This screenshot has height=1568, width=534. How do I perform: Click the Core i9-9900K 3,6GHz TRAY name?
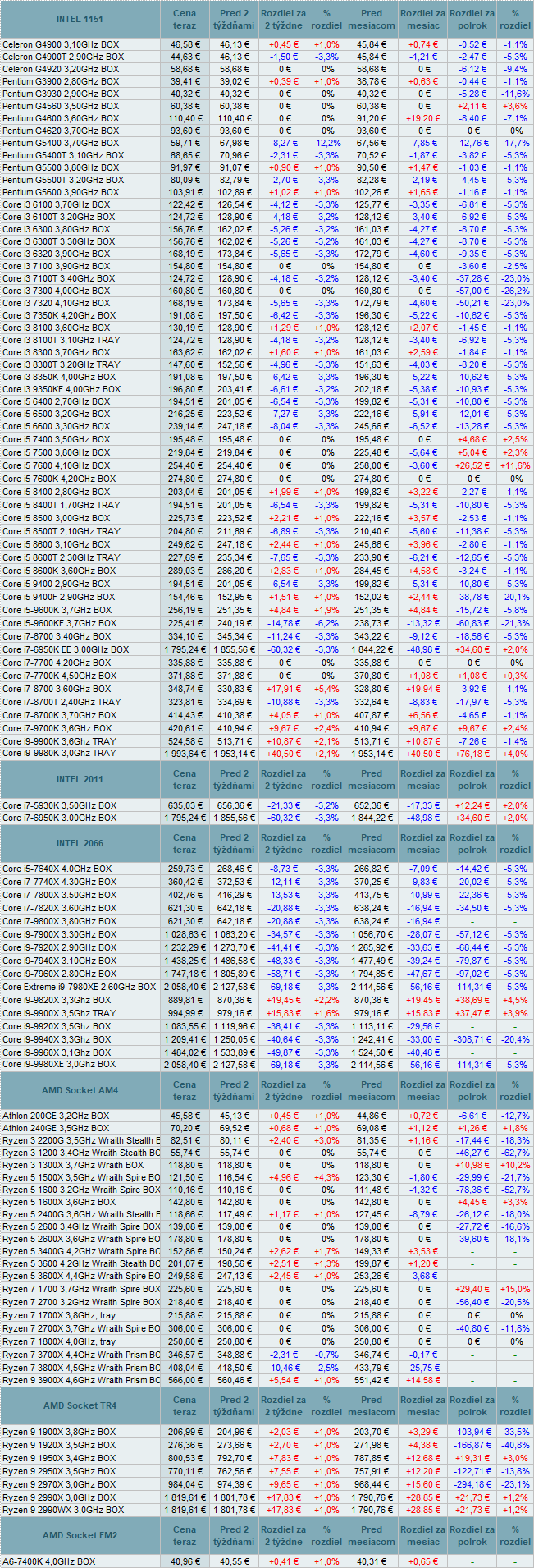tap(59, 740)
